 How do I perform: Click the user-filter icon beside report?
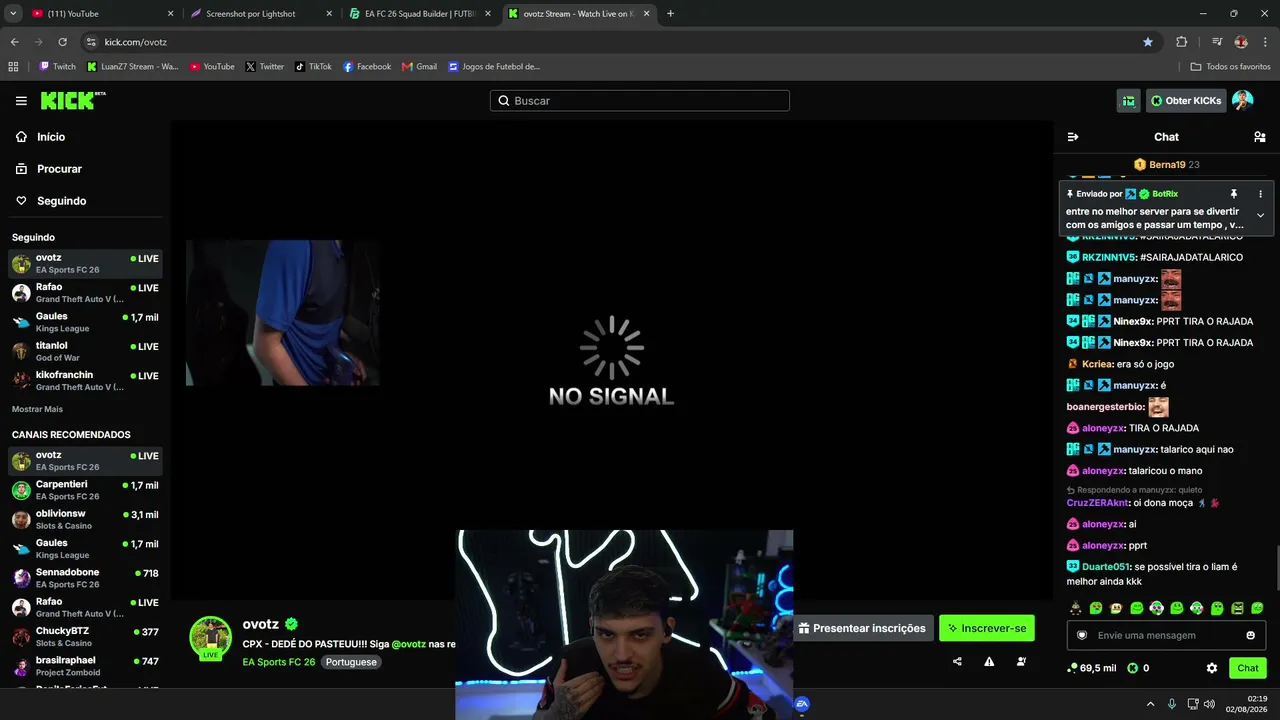tap(1021, 661)
